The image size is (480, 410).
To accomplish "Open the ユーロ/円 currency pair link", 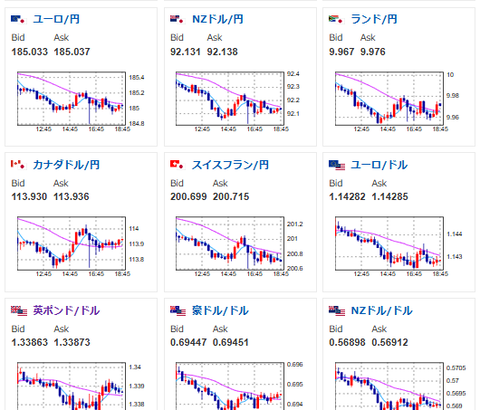I will pos(56,19).
